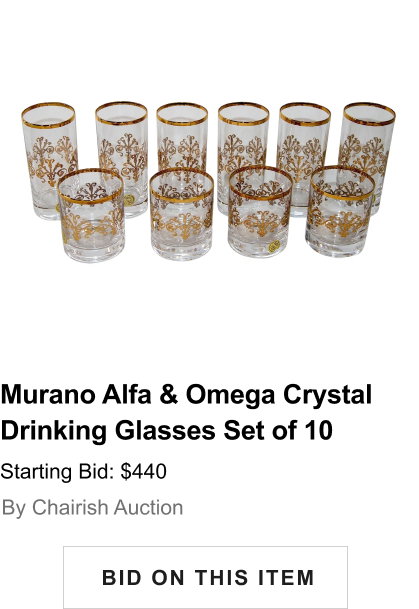Click the short tumbler with the gold sticker

point(260,212)
